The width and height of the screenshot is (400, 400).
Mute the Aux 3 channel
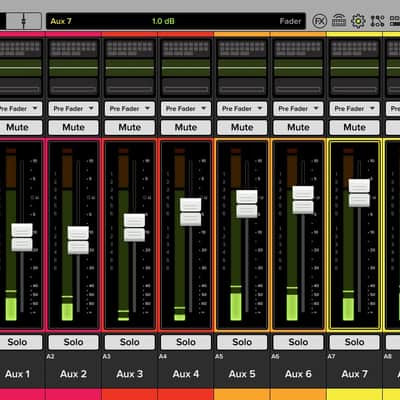coord(130,127)
